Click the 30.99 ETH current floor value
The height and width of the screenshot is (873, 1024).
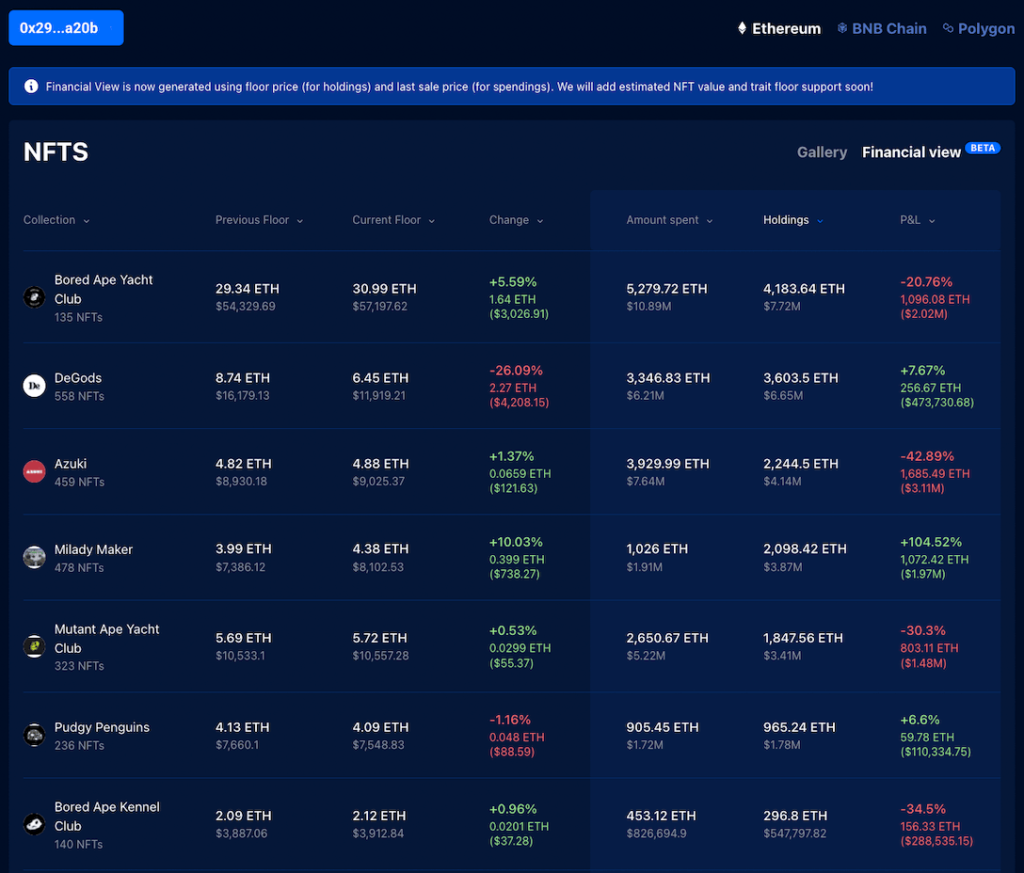pyautogui.click(x=385, y=289)
